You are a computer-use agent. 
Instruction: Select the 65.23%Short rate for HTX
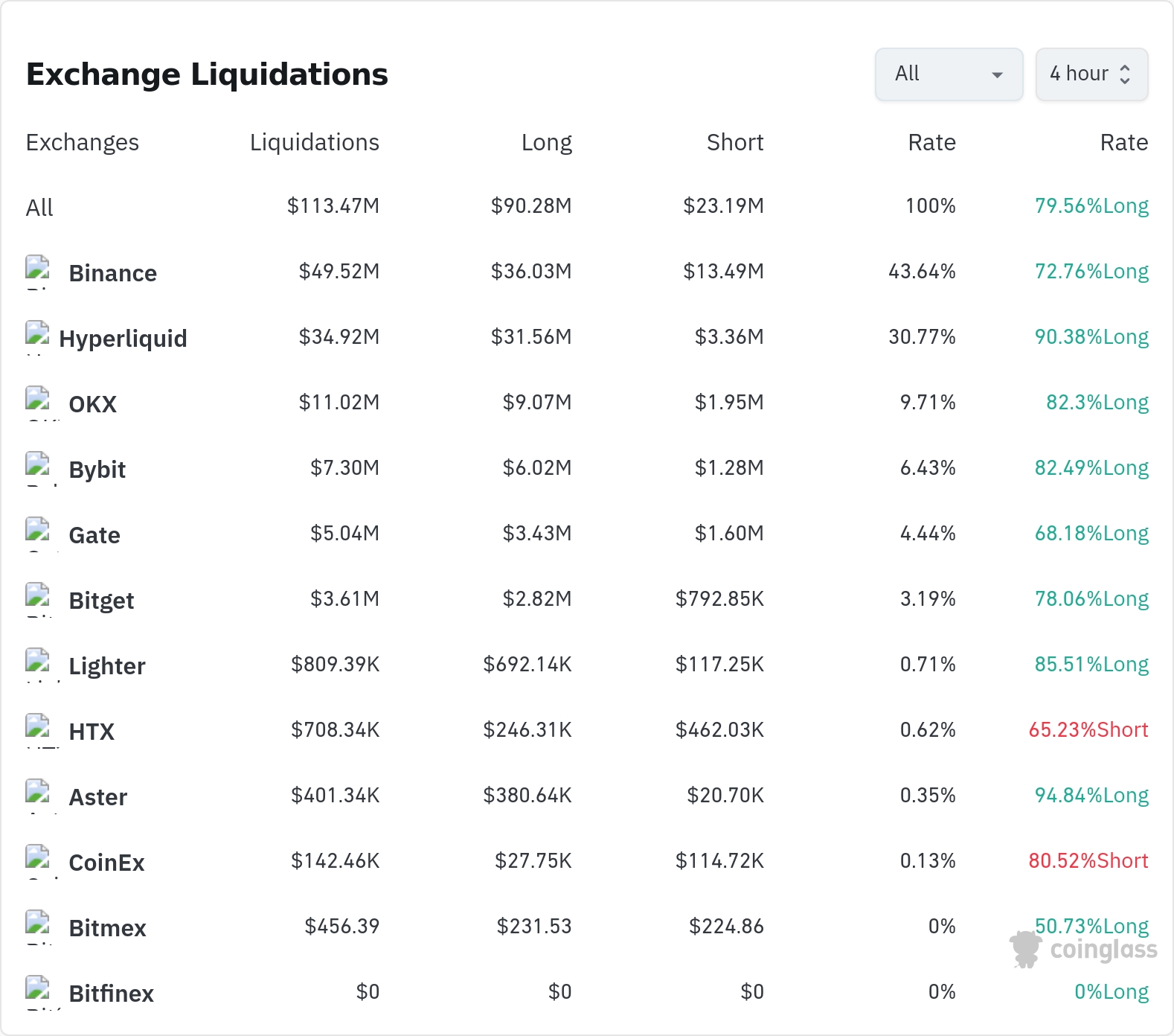(1088, 729)
